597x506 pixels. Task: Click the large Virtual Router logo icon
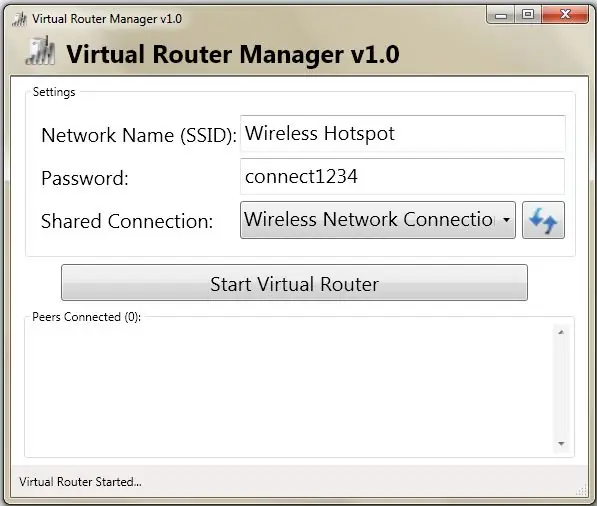click(x=40, y=51)
